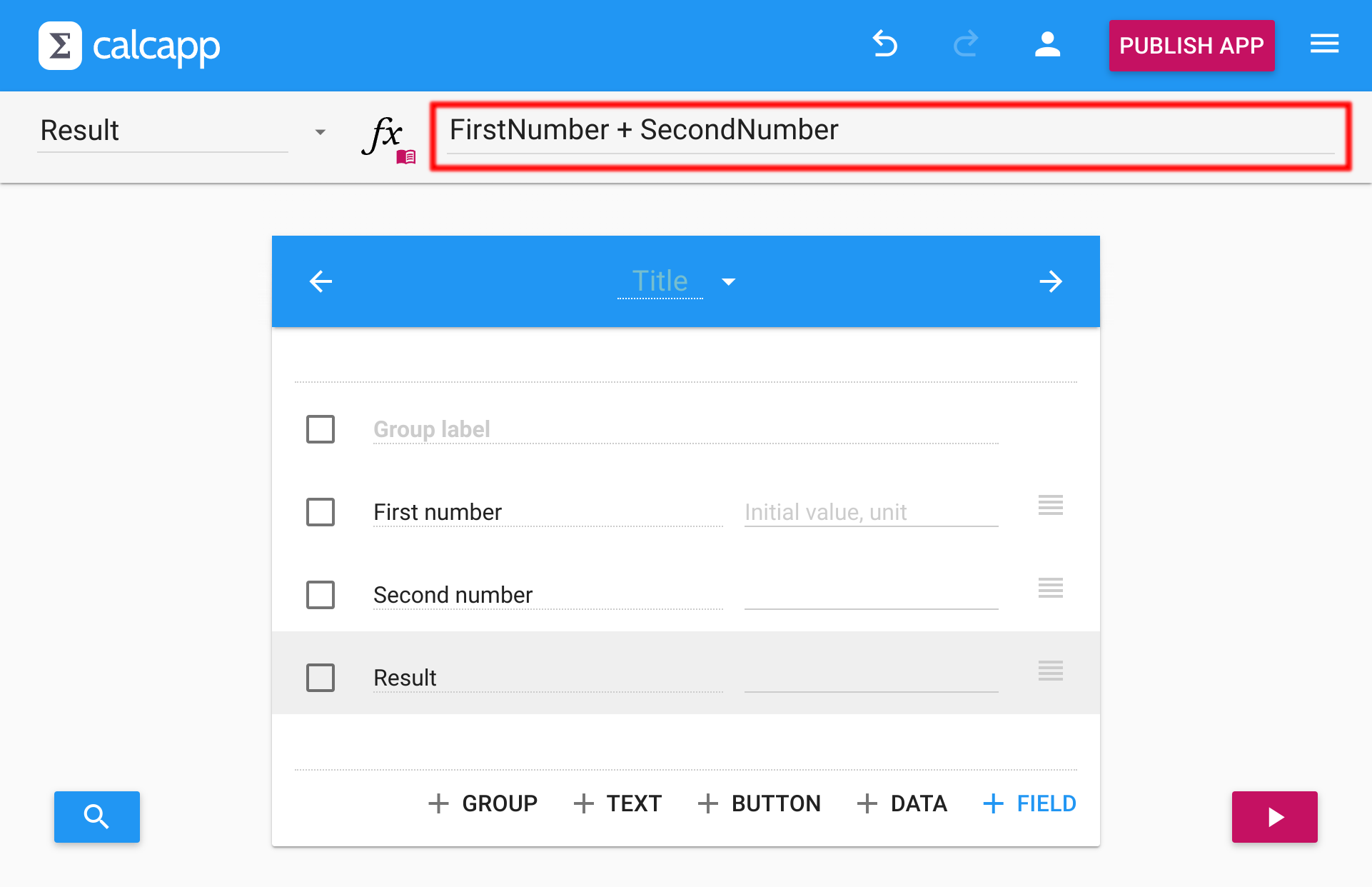Click the formula input box
The image size is (1372, 887).
[890, 131]
